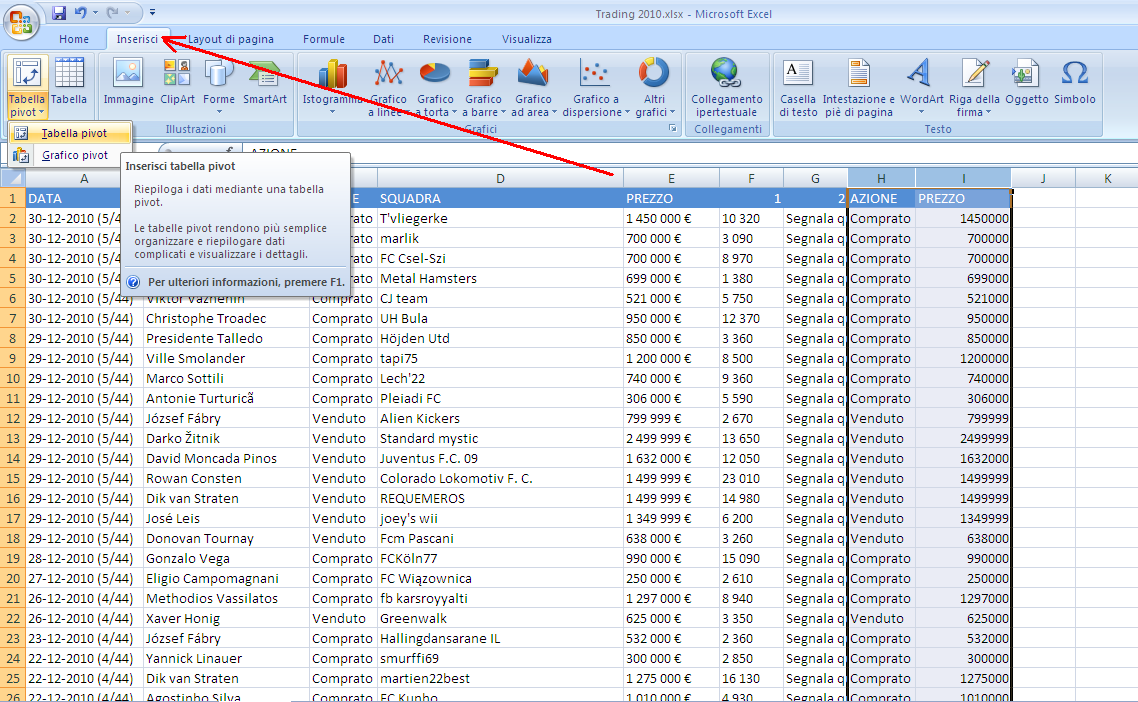Select row 12 header

(13, 418)
